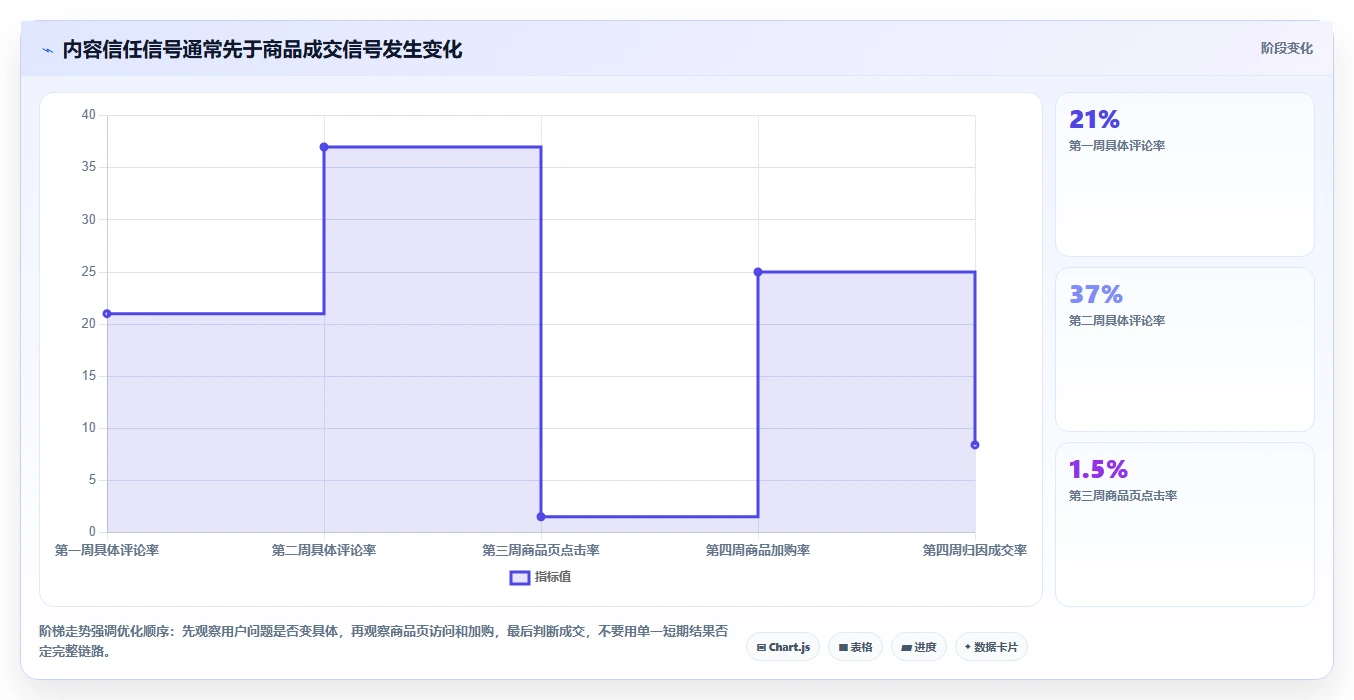Select the 表格 chip
This screenshot has width=1354, height=700.
click(855, 647)
